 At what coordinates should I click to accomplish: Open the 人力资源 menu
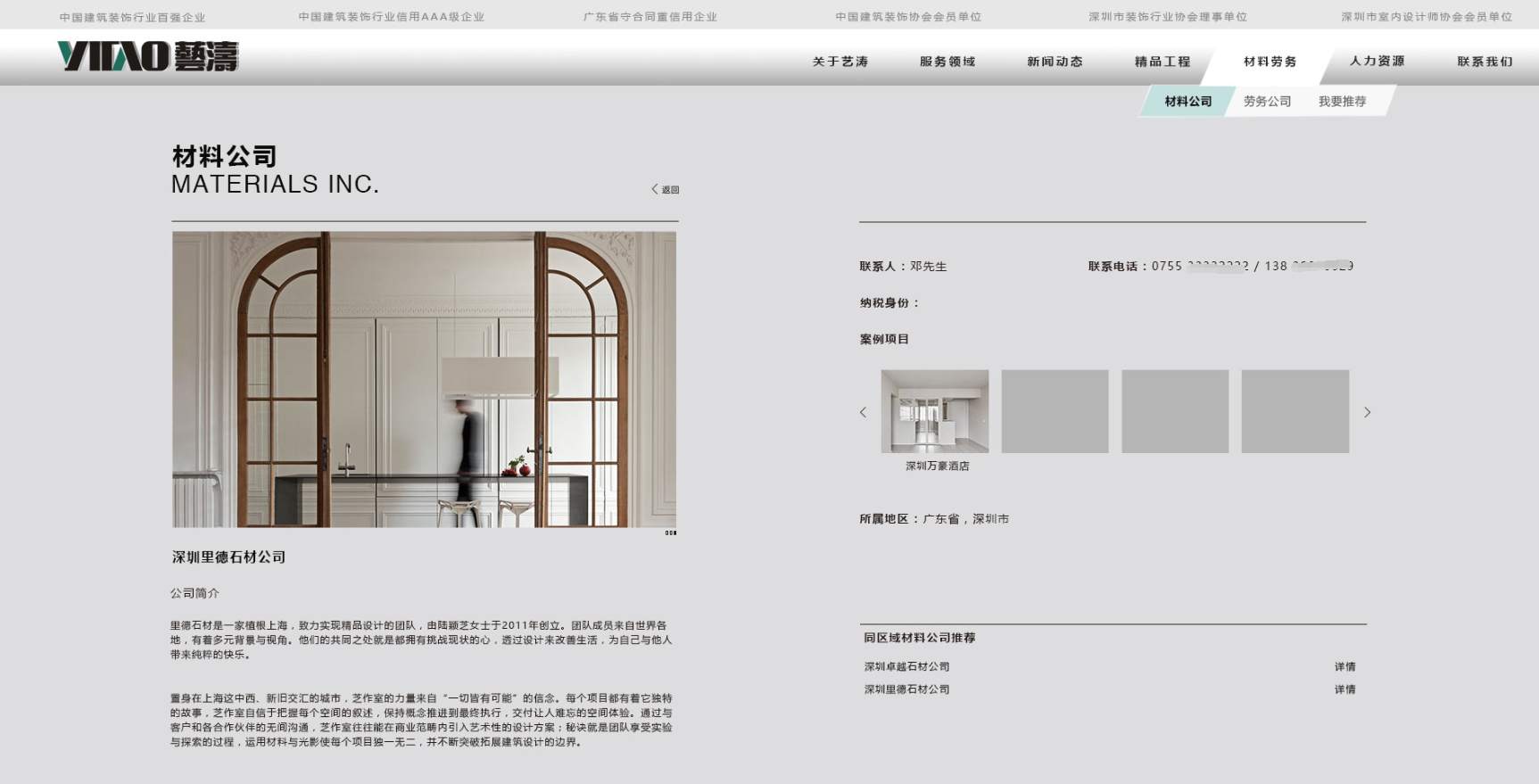[x=1378, y=61]
